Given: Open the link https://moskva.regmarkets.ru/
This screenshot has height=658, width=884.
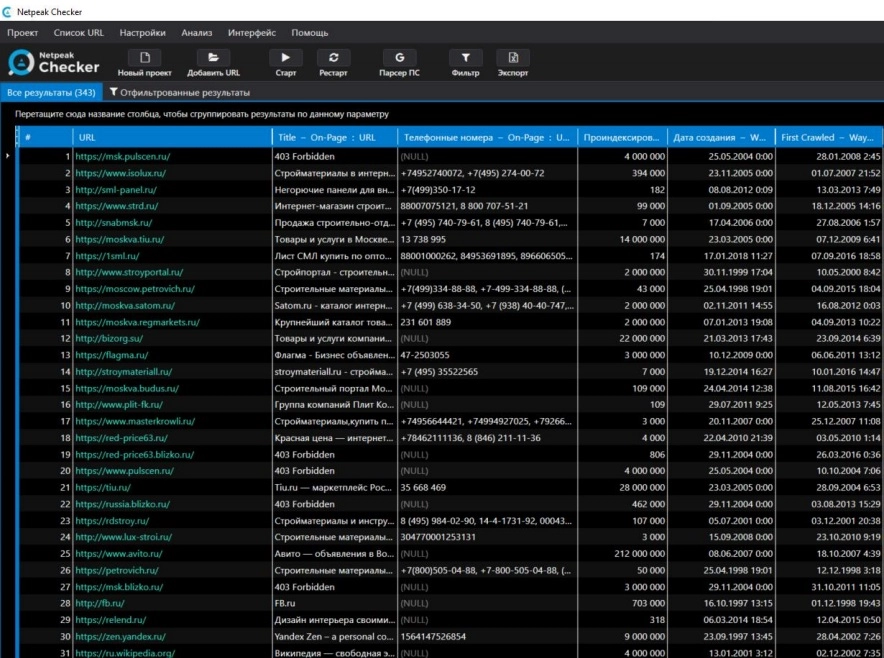Looking at the screenshot, I should click(138, 323).
